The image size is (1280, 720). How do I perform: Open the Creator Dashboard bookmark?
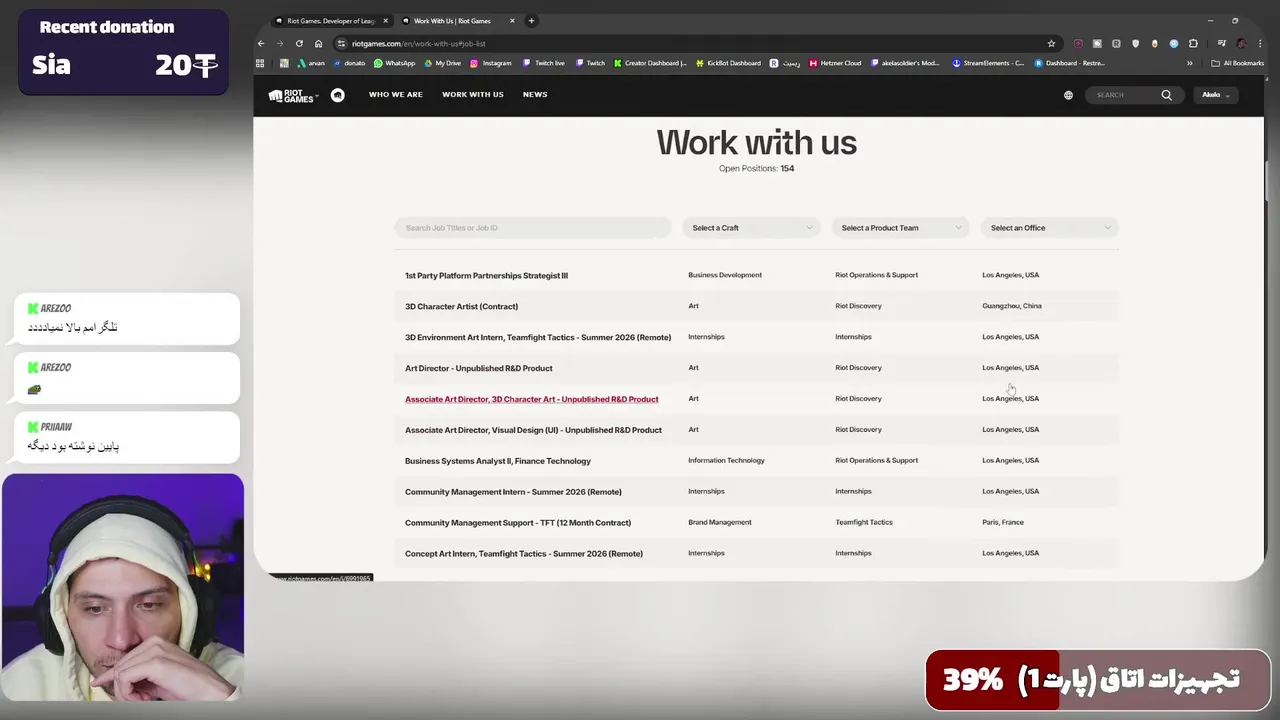[x=650, y=63]
